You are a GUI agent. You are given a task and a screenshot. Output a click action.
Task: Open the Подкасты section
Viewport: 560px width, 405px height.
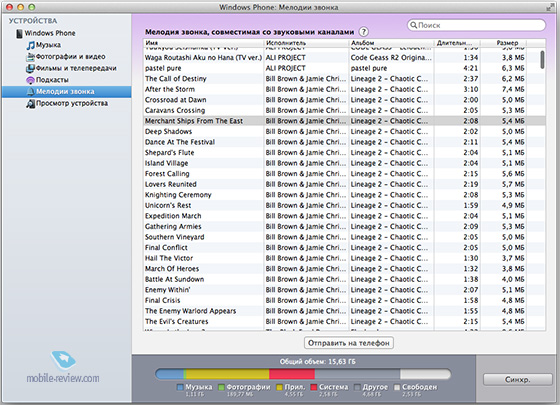[52, 80]
